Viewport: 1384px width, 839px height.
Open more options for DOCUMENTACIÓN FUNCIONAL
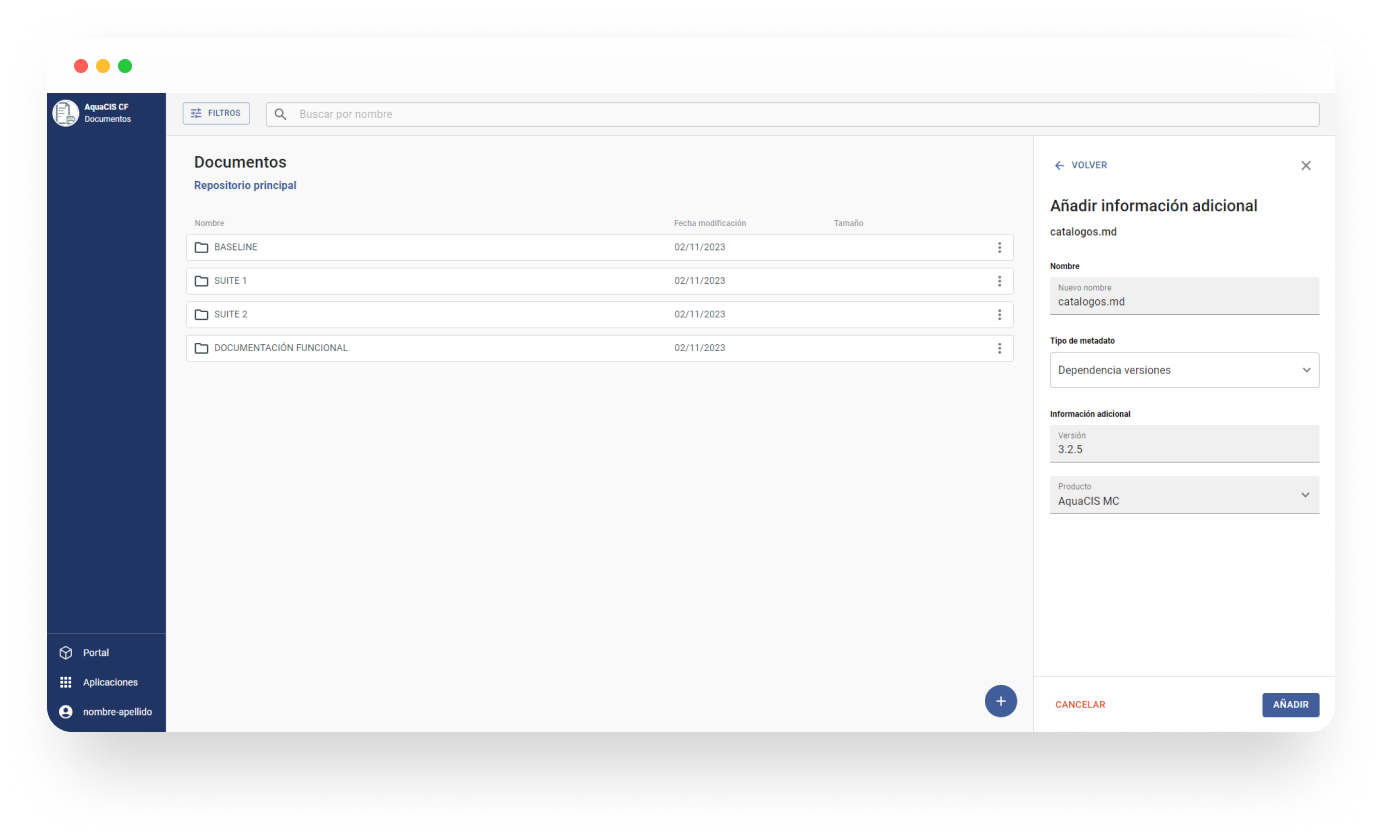pyautogui.click(x=999, y=348)
